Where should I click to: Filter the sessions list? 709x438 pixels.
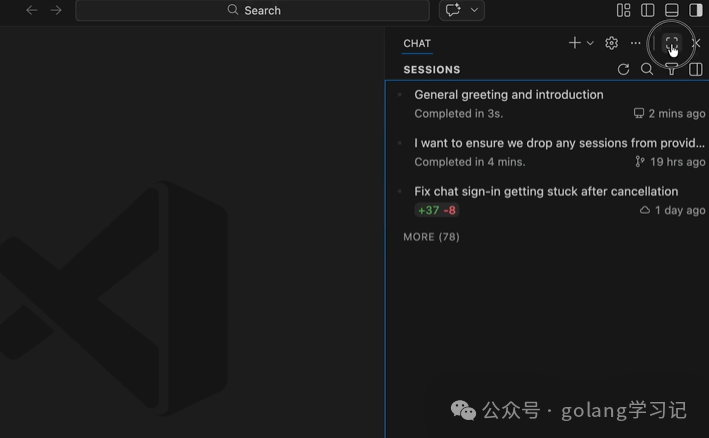(x=671, y=69)
